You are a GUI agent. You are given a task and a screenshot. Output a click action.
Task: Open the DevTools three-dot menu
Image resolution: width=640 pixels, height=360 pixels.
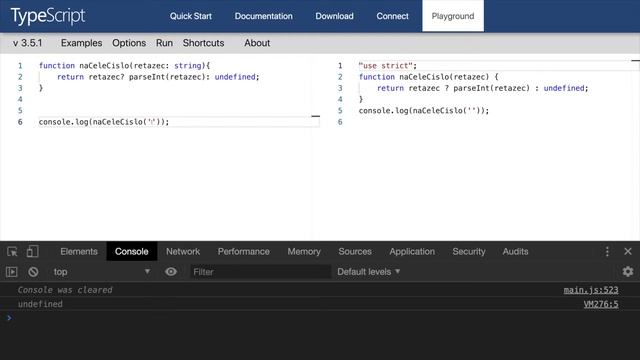pos(607,251)
